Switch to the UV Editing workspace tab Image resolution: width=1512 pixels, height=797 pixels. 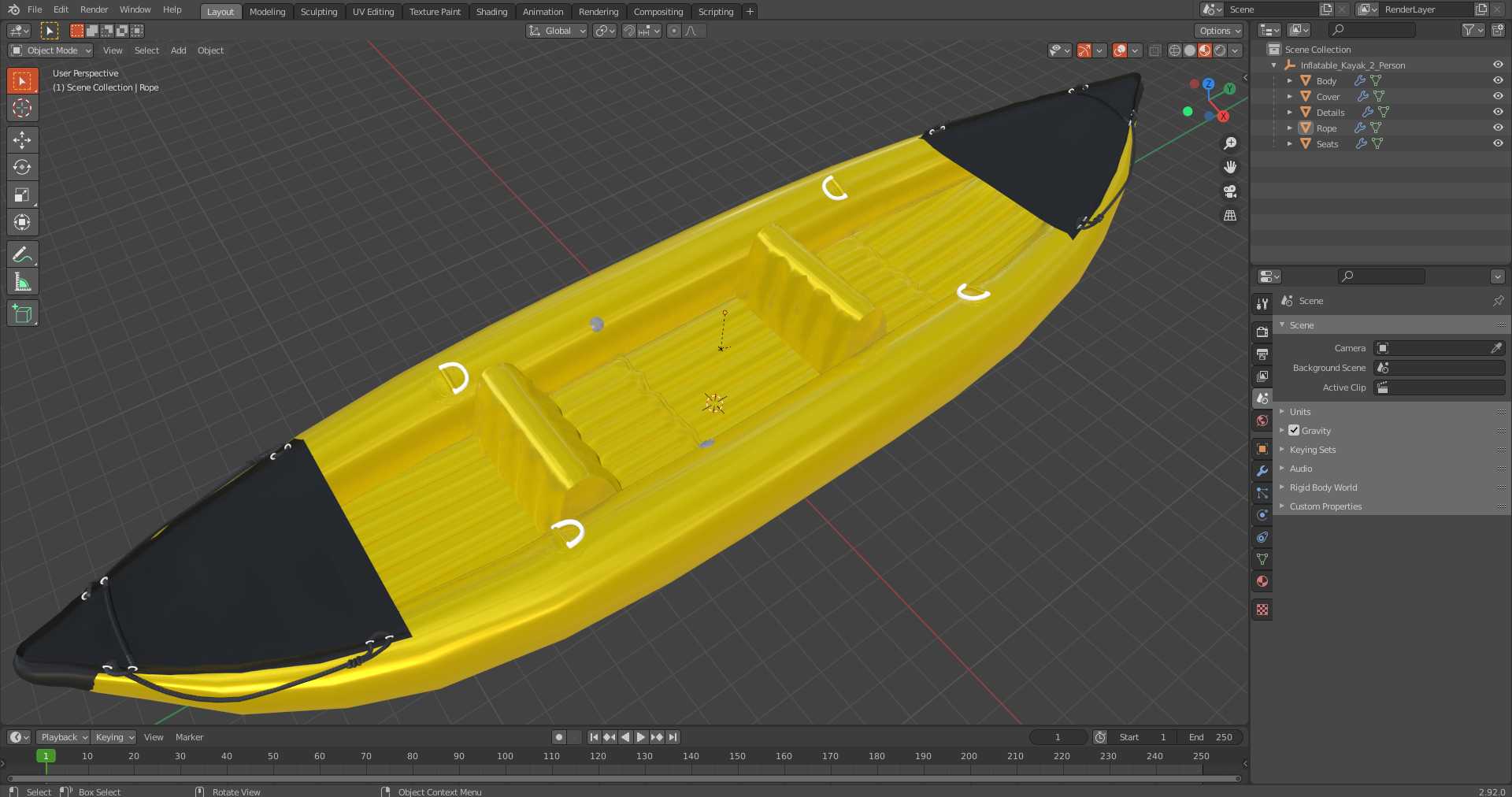pyautogui.click(x=373, y=11)
